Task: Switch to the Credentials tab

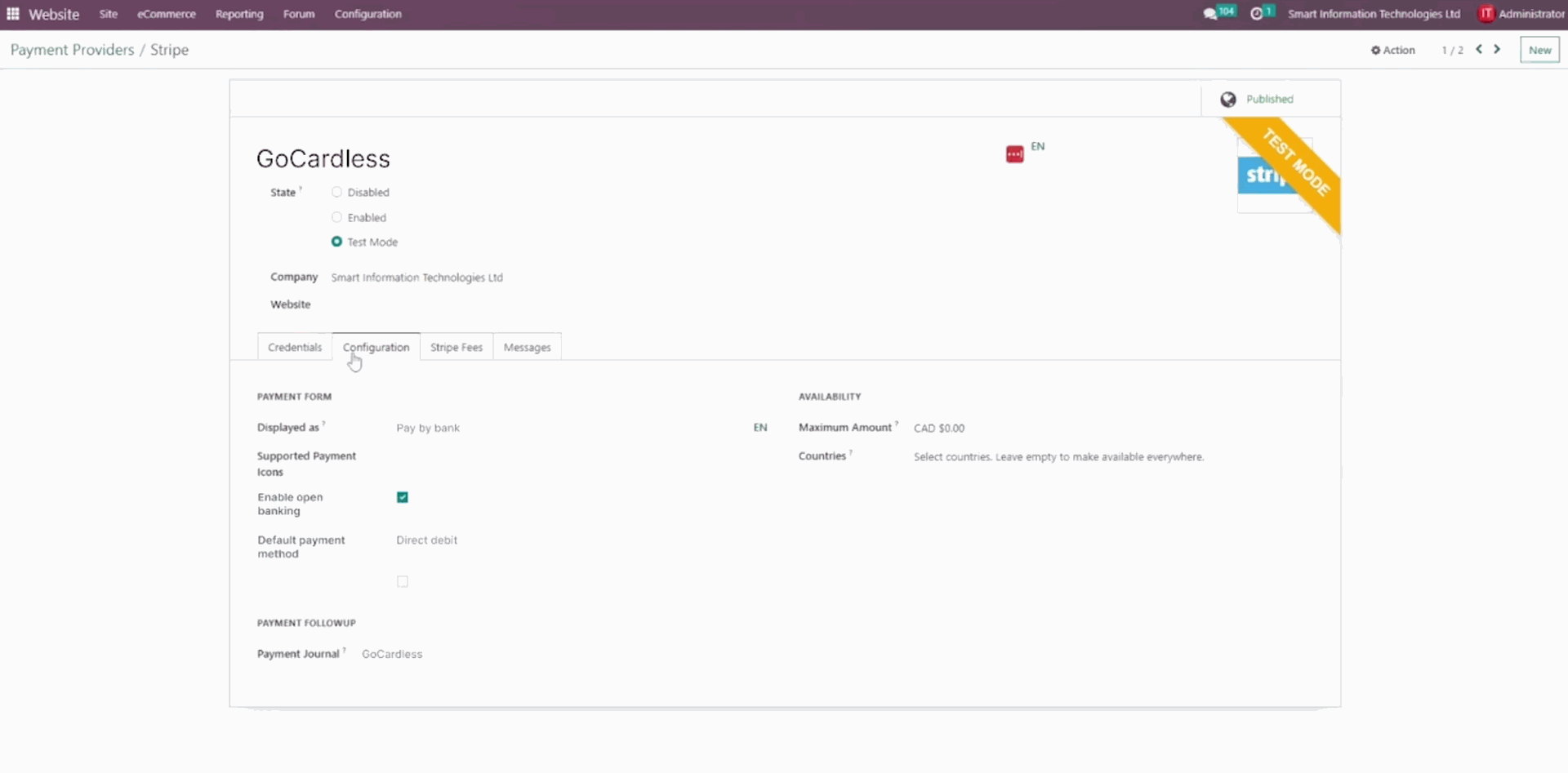Action: (x=295, y=348)
